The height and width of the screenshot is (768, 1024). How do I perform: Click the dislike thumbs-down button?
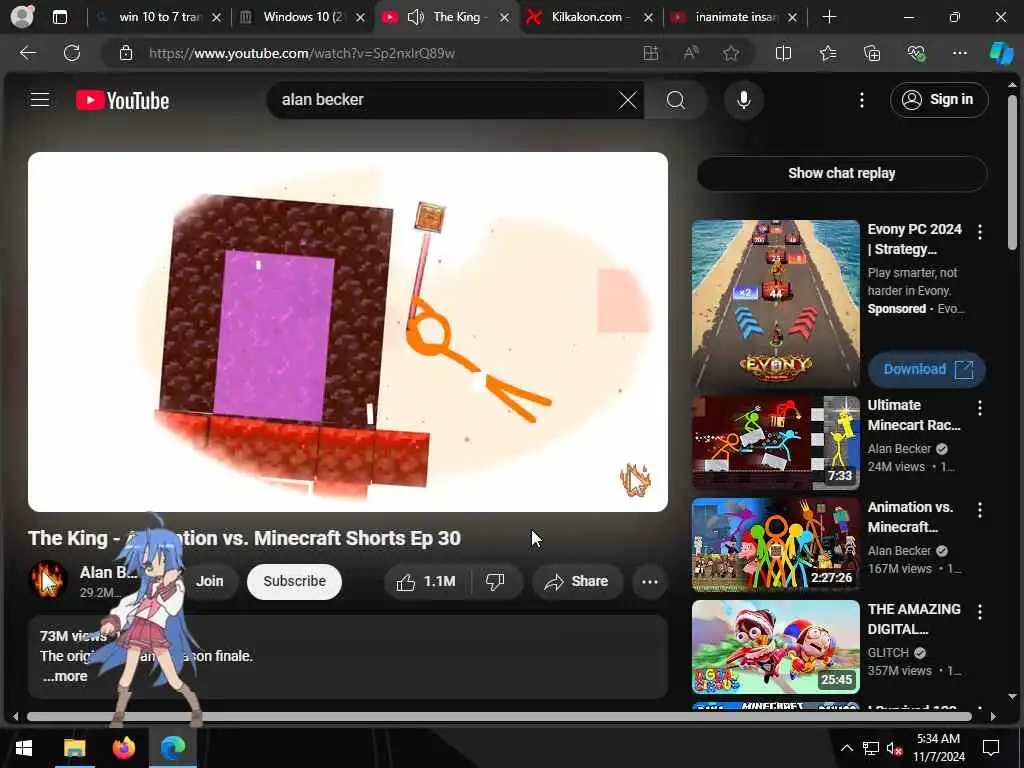click(496, 581)
